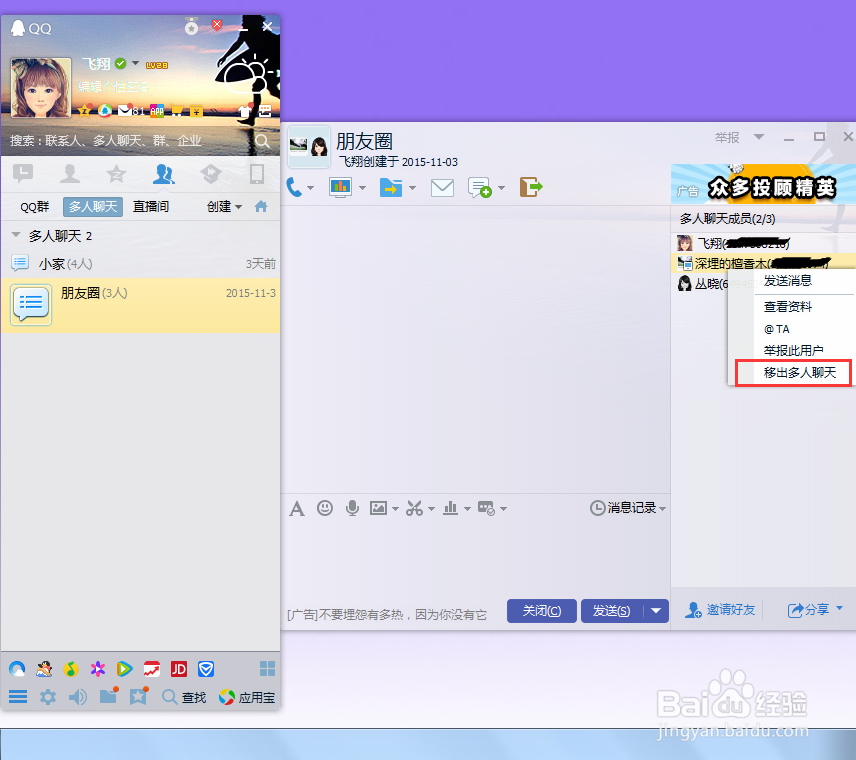The image size is (856, 760).
Task: Open the JD shopping app icon
Action: pos(179,669)
